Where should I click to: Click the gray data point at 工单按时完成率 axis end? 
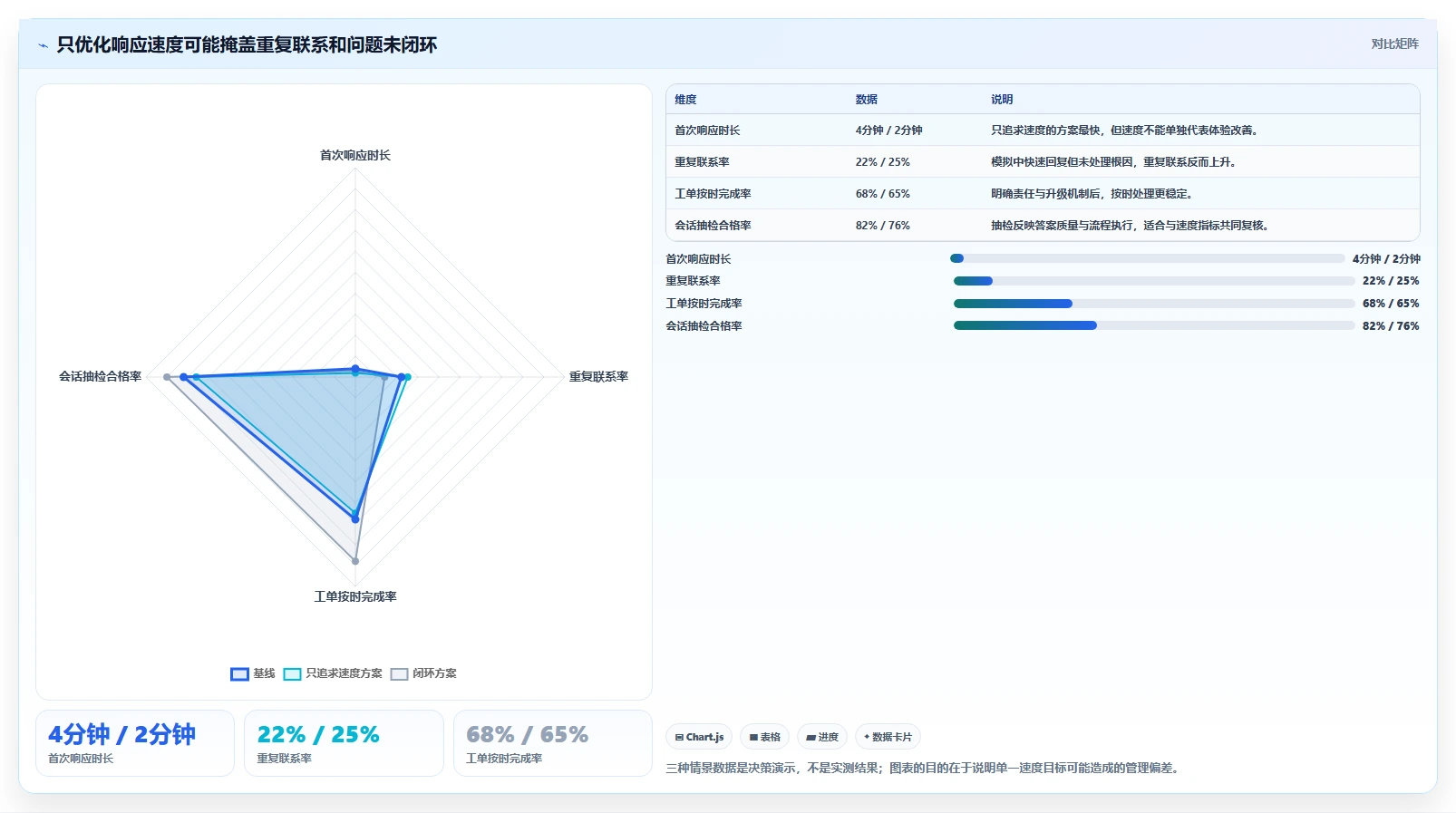[x=355, y=561]
